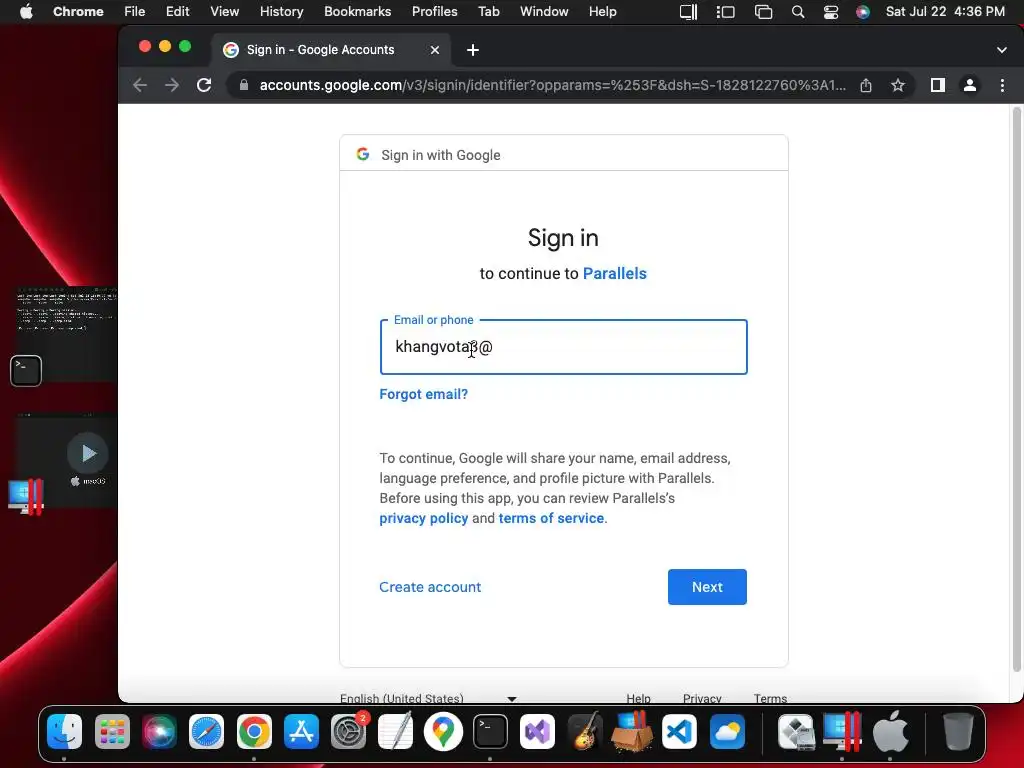Open App Store from the Dock
Screen dimensions: 1024x768
point(301,731)
